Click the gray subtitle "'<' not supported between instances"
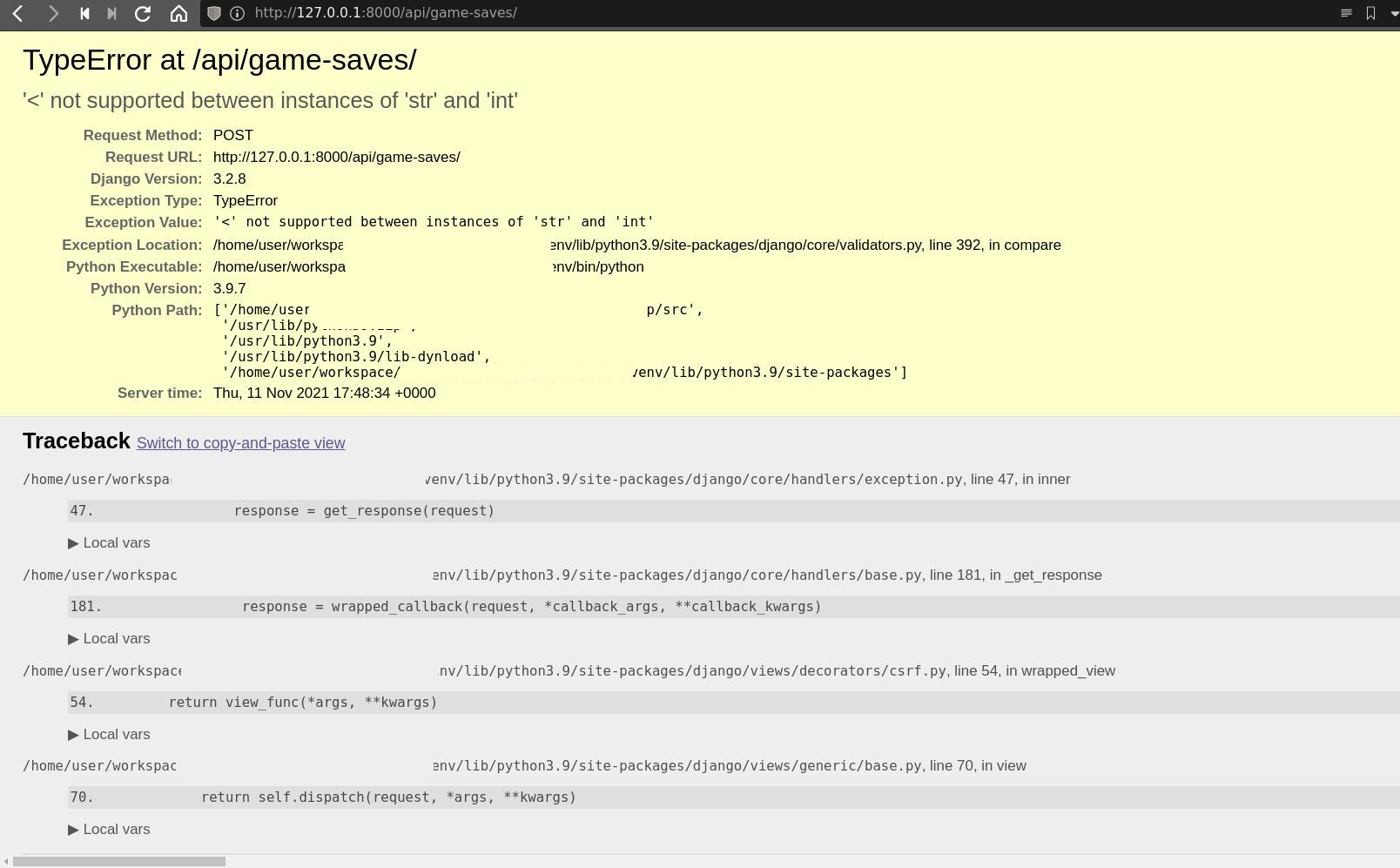The width and height of the screenshot is (1400, 868). point(270,101)
